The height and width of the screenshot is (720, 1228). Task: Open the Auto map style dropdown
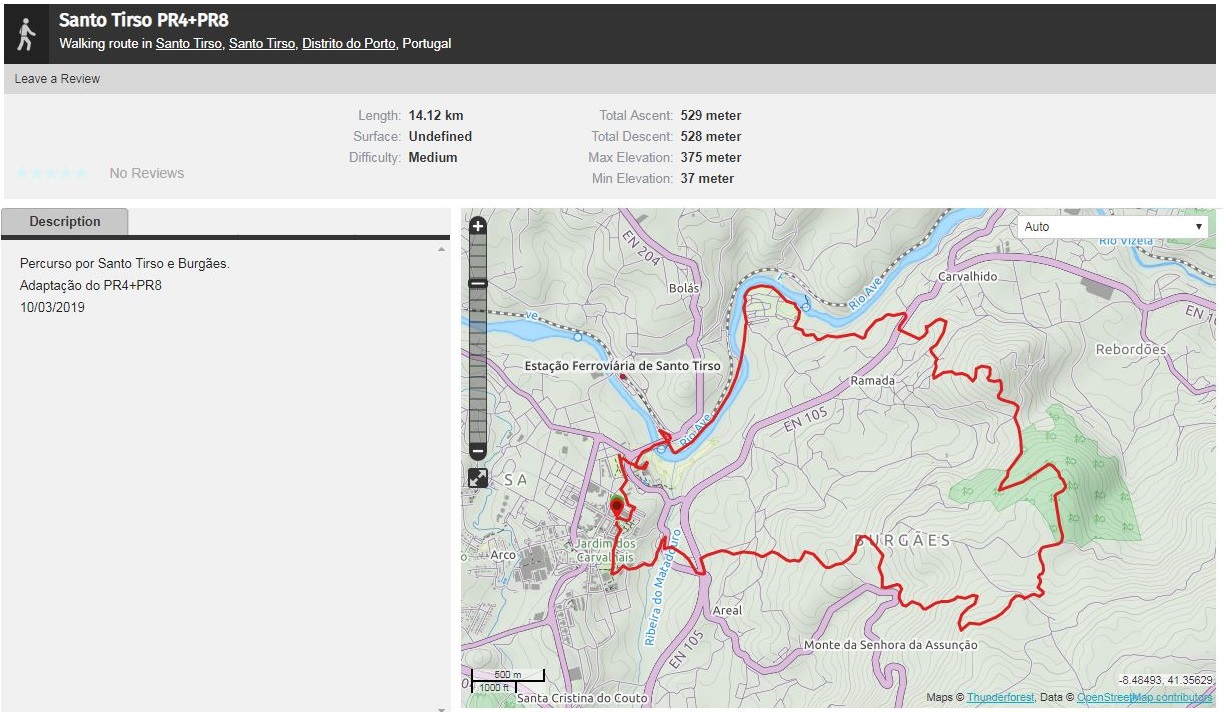click(1112, 227)
